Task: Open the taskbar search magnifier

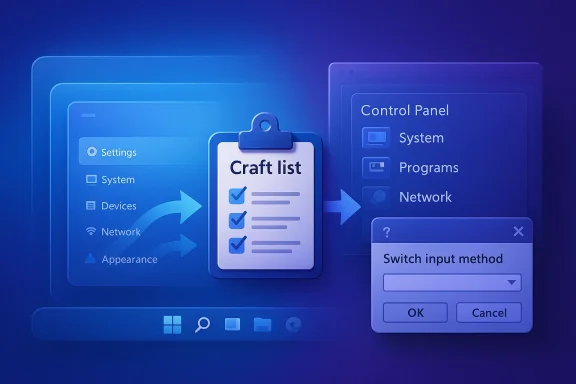Action: 202,324
